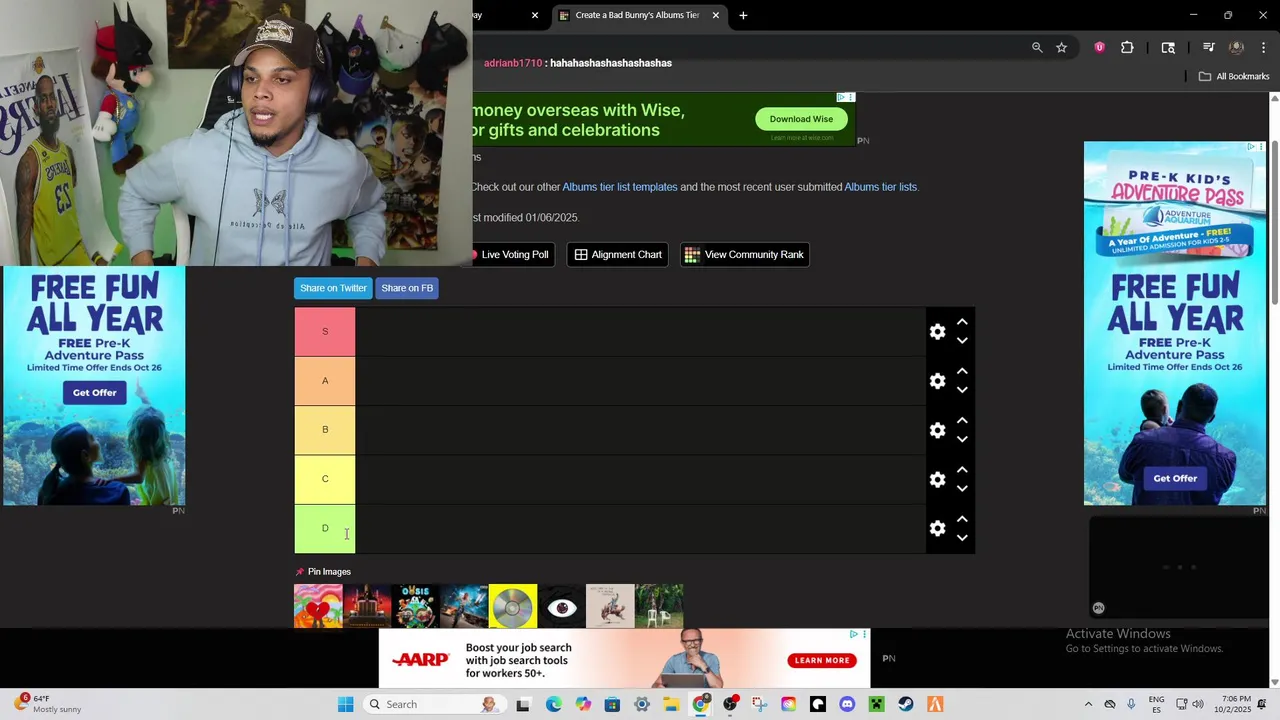Open View Community Rank
The image size is (1280, 720).
coord(744,255)
